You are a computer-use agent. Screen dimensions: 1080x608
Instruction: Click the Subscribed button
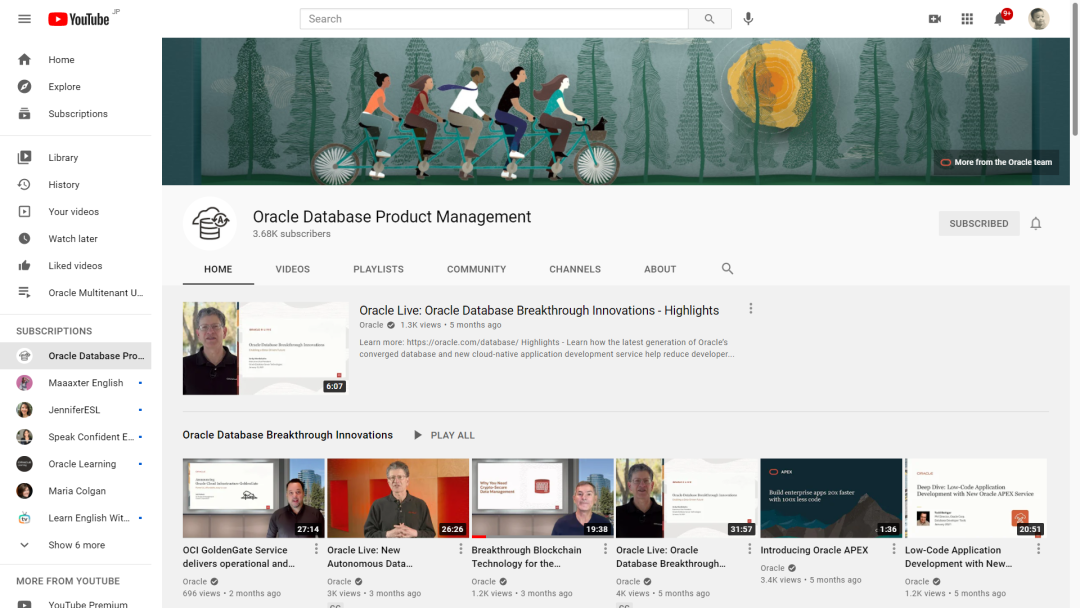[x=979, y=224]
